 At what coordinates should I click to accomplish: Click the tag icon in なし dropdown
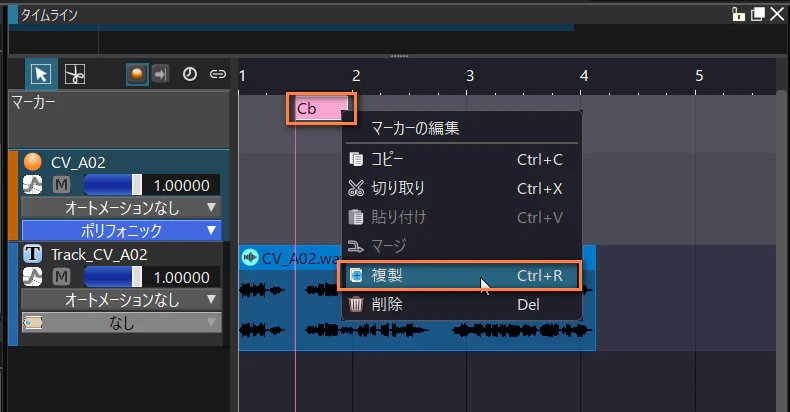(33, 322)
